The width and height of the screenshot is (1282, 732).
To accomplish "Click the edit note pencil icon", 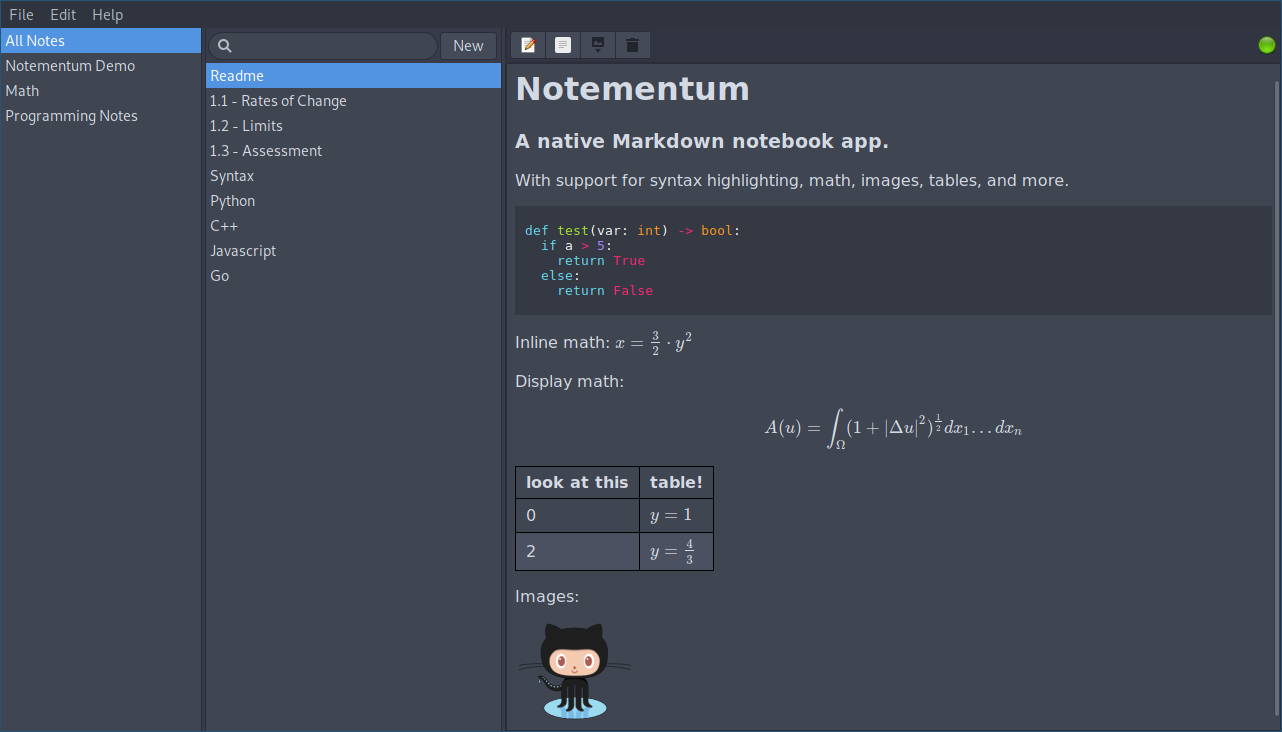I will [x=528, y=45].
